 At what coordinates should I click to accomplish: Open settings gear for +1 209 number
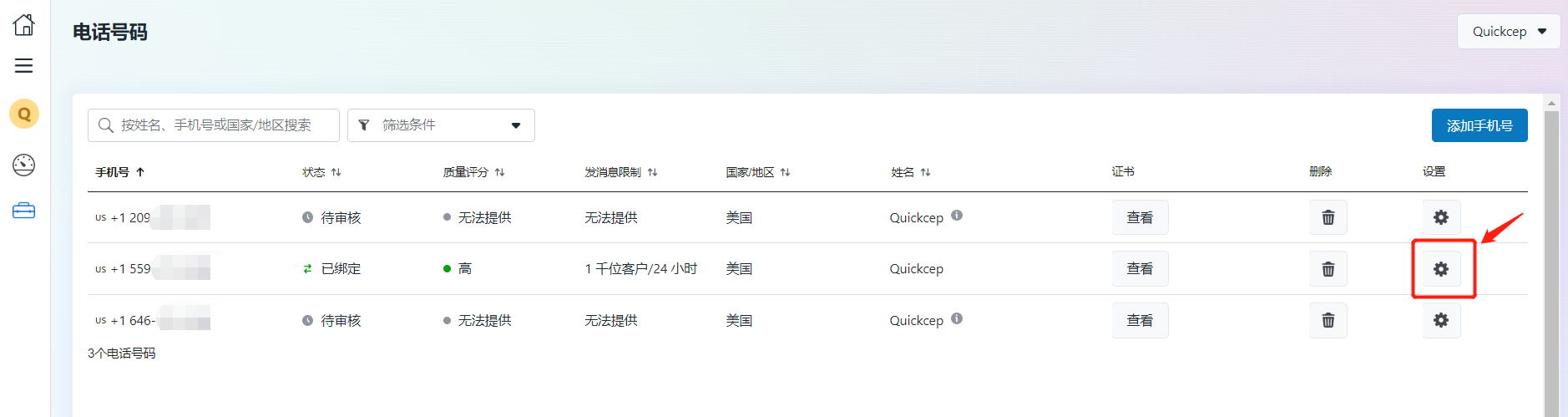pos(1441,217)
